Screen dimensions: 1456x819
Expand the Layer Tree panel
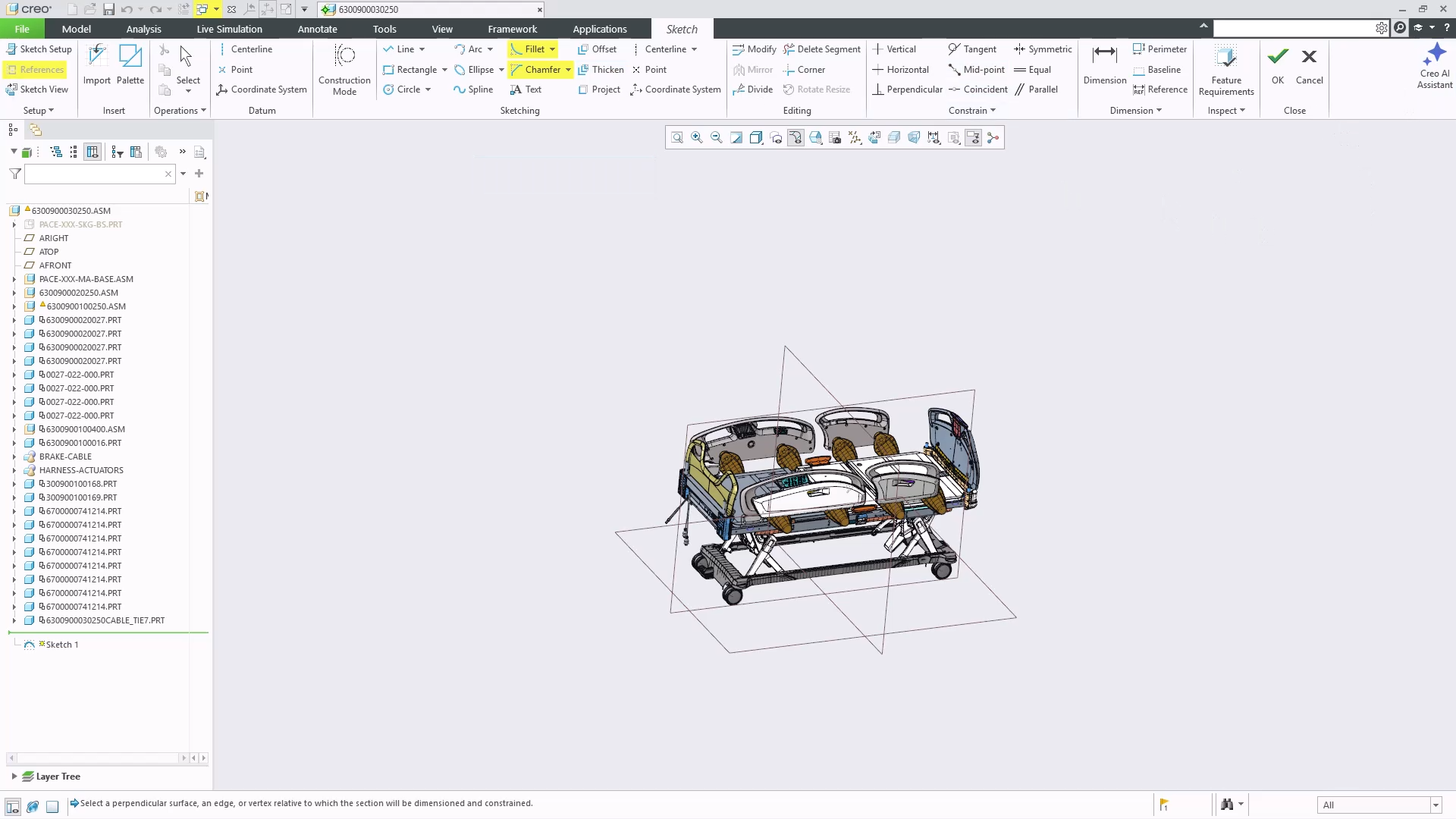point(14,777)
